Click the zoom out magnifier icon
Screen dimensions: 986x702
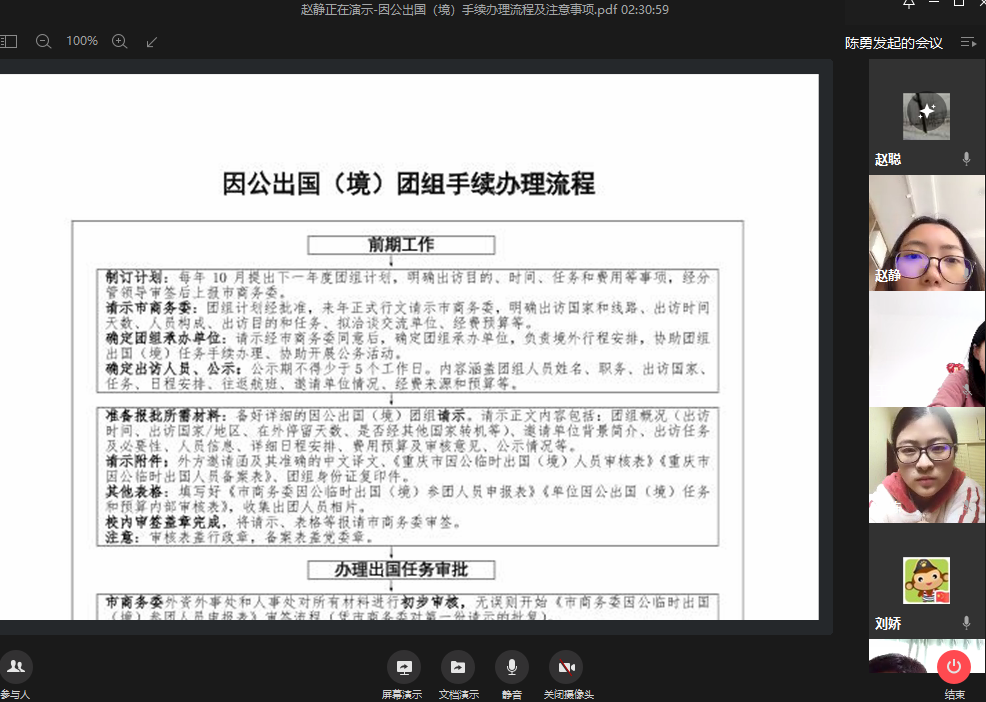tap(43, 41)
